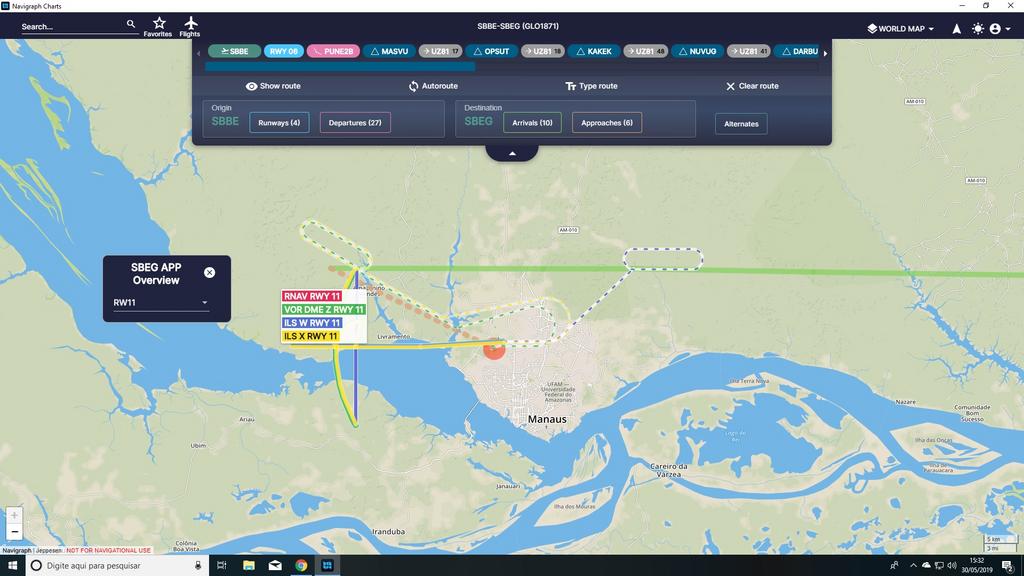Open the notification center icon
1024x576 pixels.
click(1008, 566)
